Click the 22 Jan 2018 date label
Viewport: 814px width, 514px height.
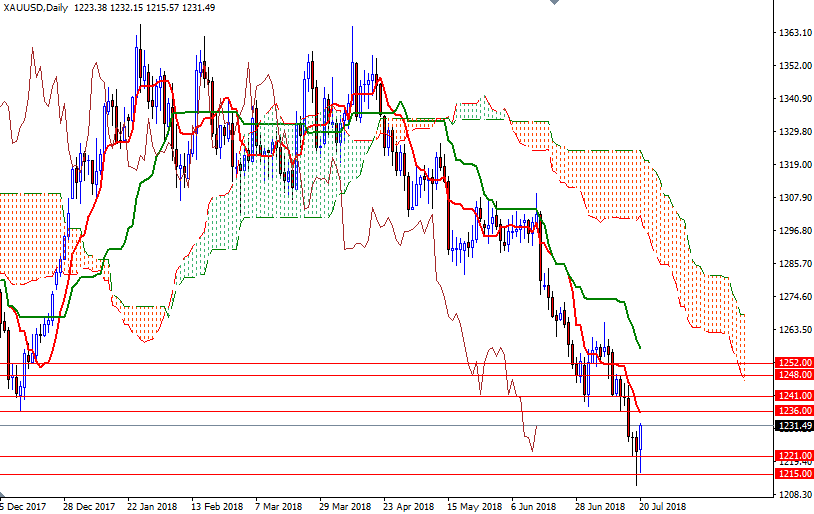(153, 506)
